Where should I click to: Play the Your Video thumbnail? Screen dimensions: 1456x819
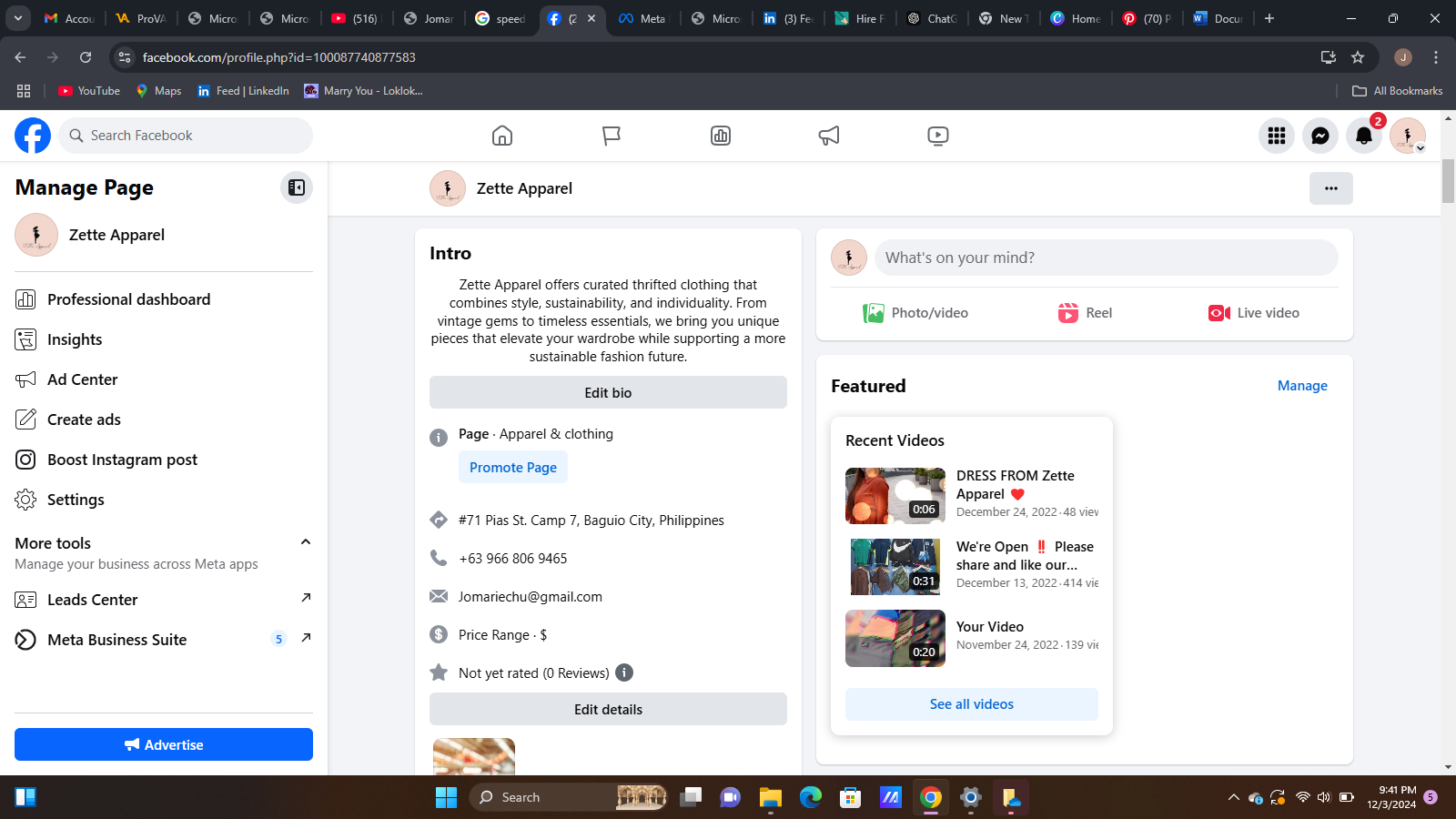(x=895, y=638)
